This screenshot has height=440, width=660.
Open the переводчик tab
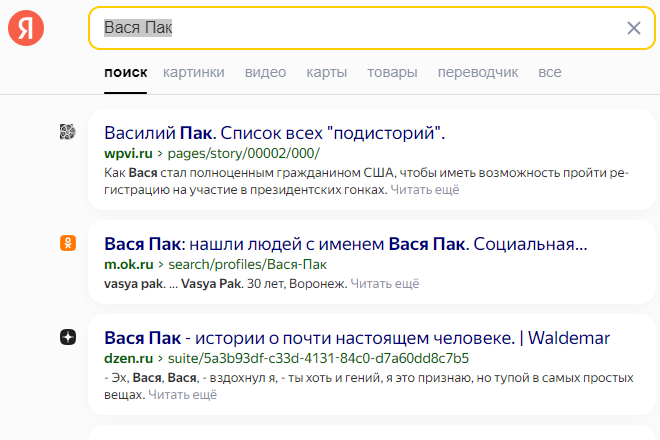click(477, 72)
